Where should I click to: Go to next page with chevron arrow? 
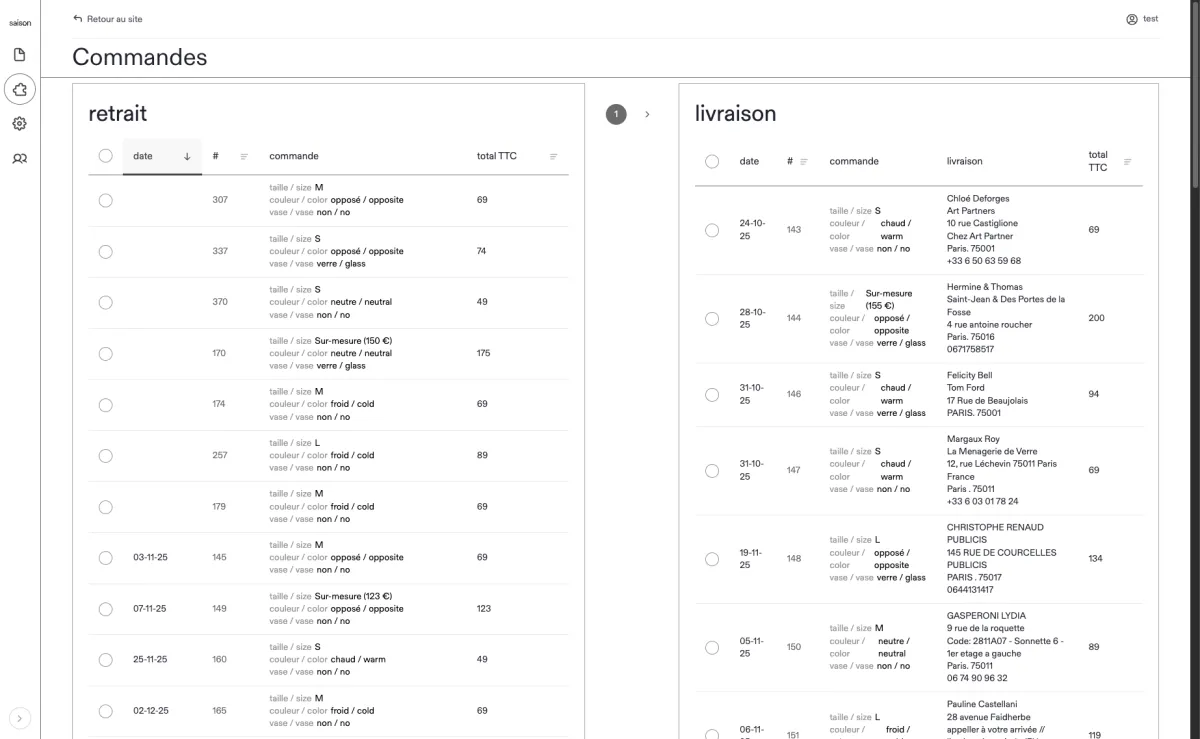click(x=647, y=115)
